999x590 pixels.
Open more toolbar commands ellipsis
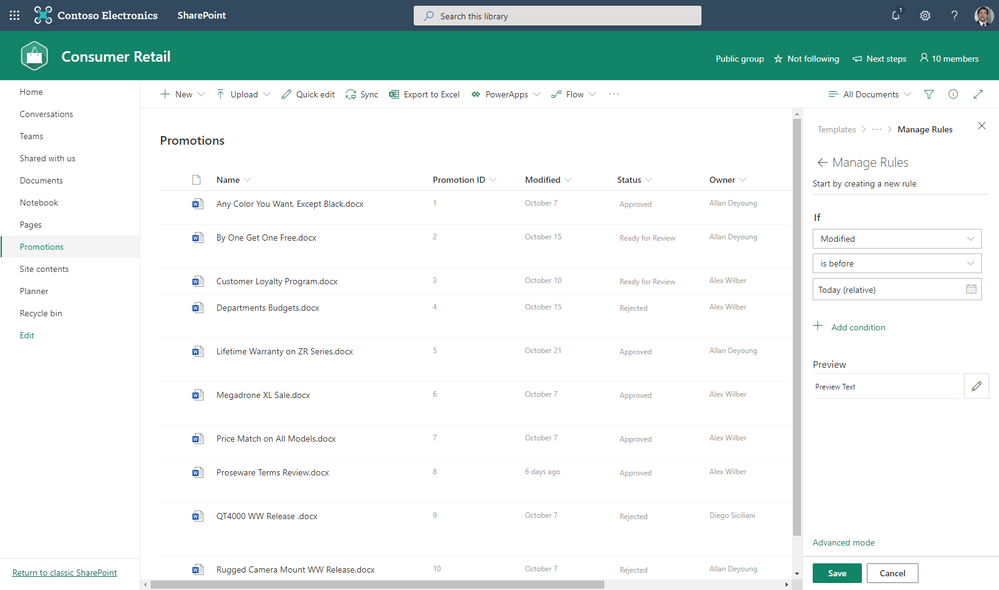(x=614, y=94)
